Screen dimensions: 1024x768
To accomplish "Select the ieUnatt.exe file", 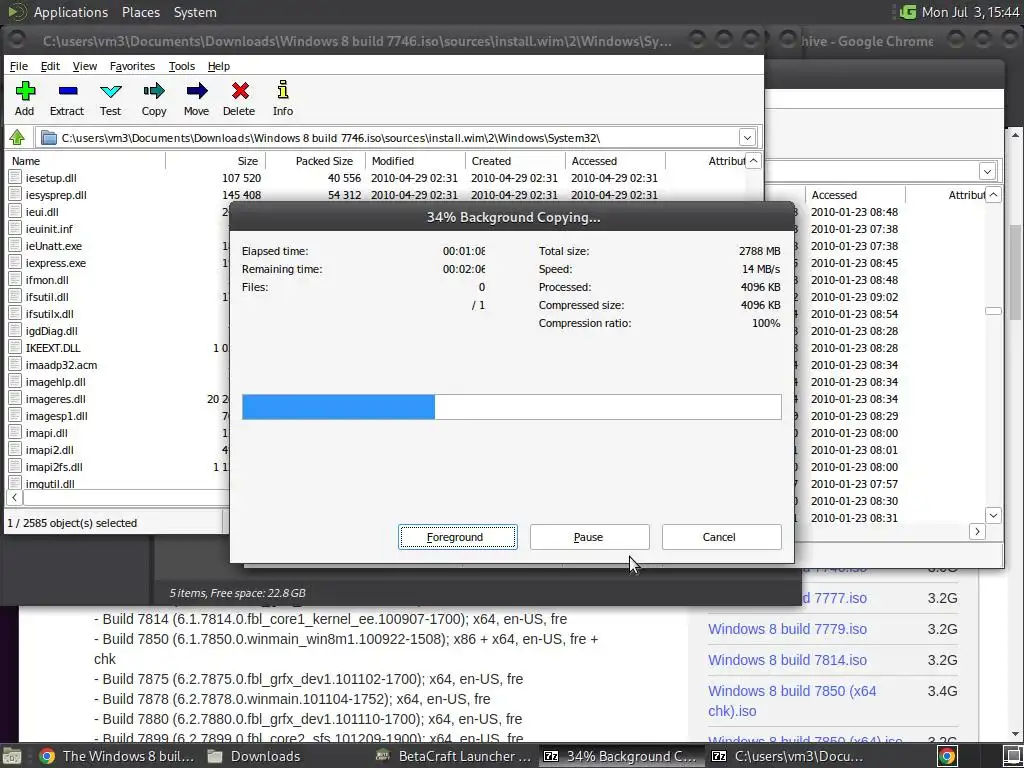I will coord(54,246).
